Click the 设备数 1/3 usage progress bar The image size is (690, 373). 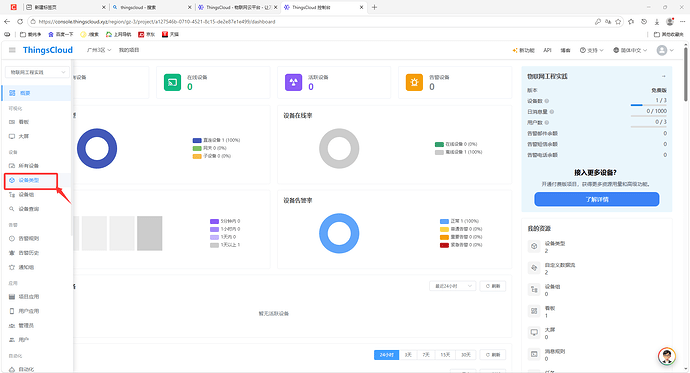click(648, 105)
